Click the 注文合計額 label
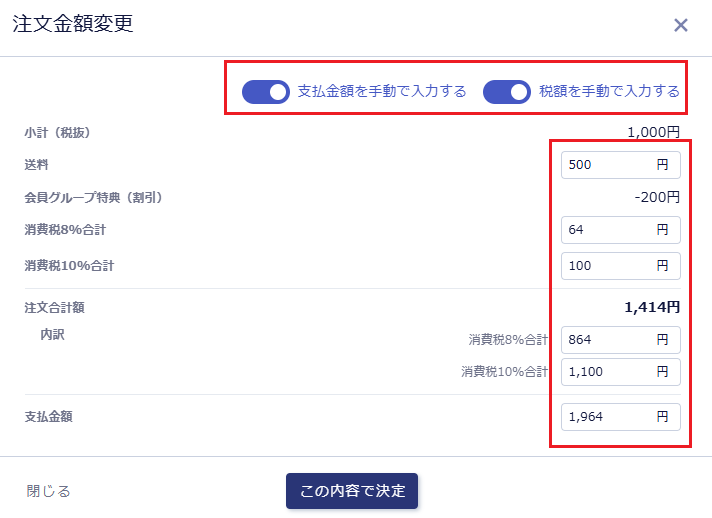 pos(54,307)
